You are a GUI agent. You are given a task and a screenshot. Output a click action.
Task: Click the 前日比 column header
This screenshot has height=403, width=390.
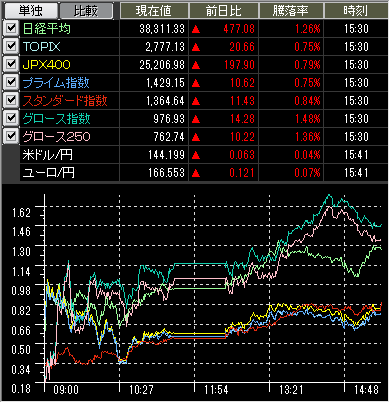pos(224,11)
